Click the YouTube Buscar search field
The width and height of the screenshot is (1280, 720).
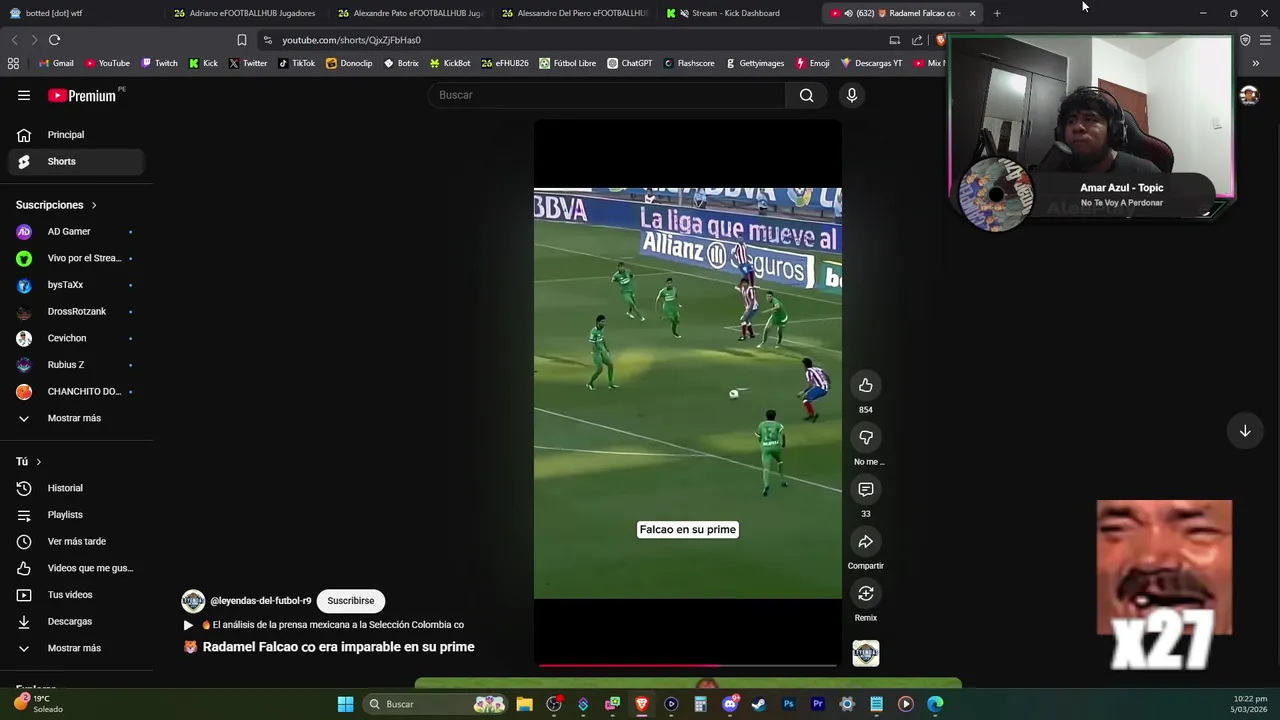click(x=607, y=95)
